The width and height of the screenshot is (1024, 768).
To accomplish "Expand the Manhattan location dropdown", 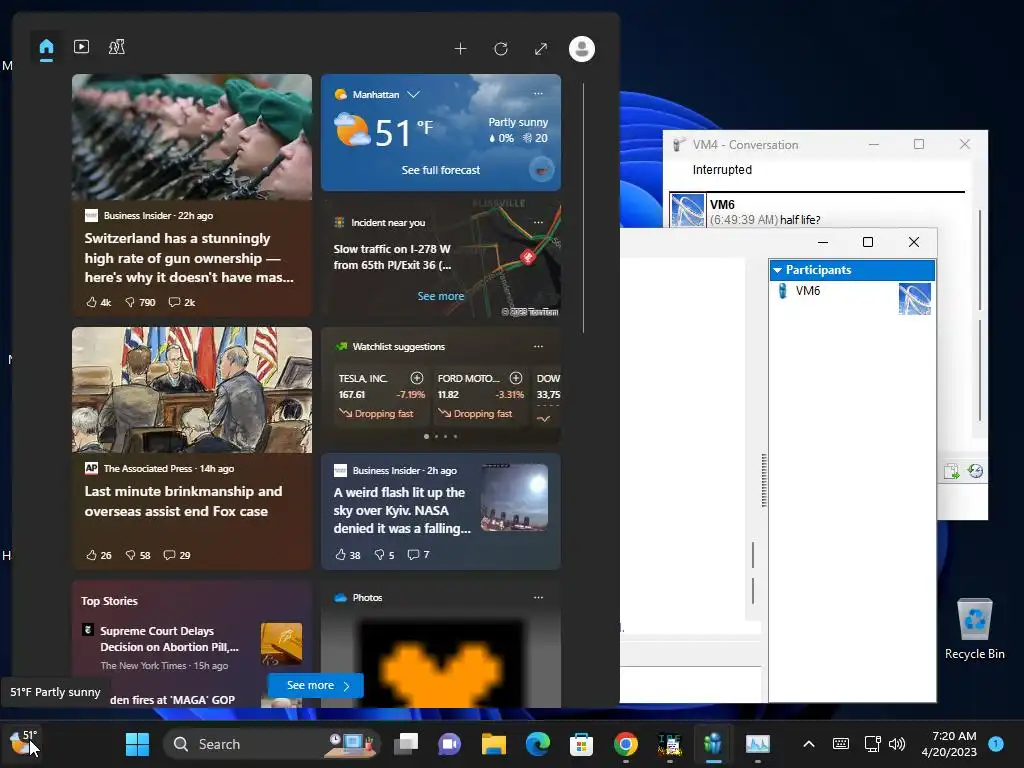I will (413, 94).
